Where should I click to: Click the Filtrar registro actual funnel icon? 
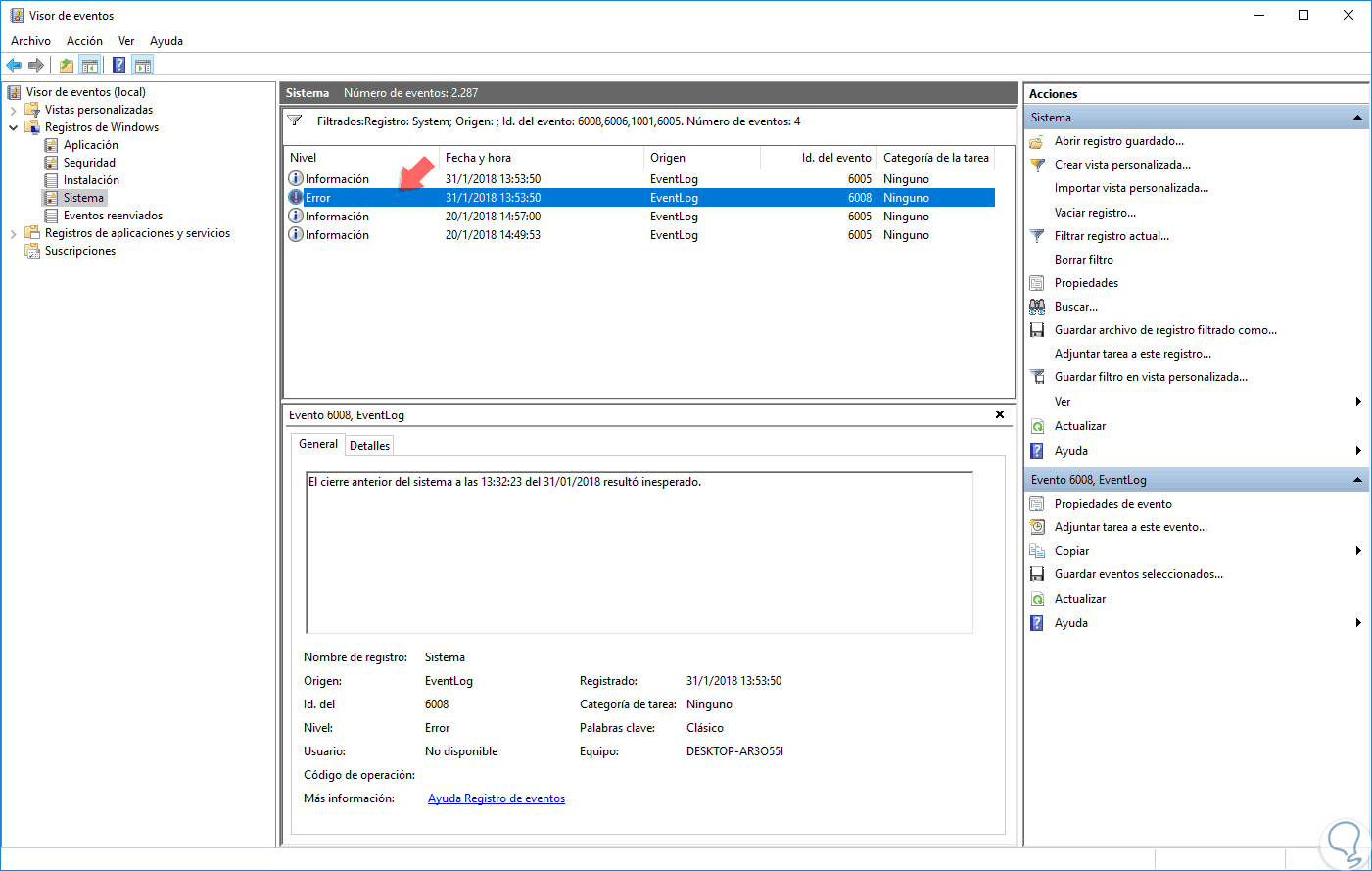pos(1037,236)
